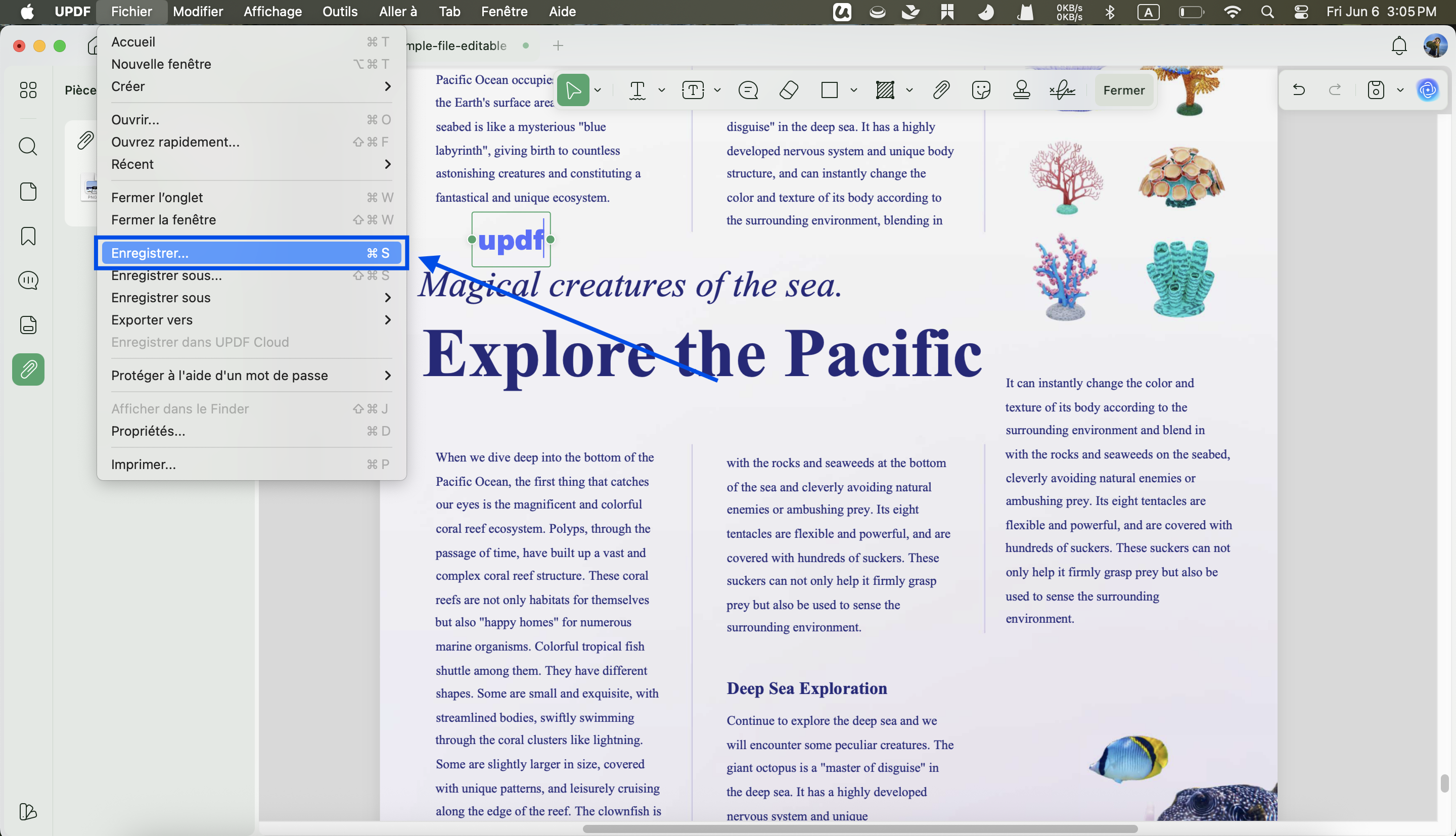
Task: Click the user profile avatar
Action: tap(1435, 46)
